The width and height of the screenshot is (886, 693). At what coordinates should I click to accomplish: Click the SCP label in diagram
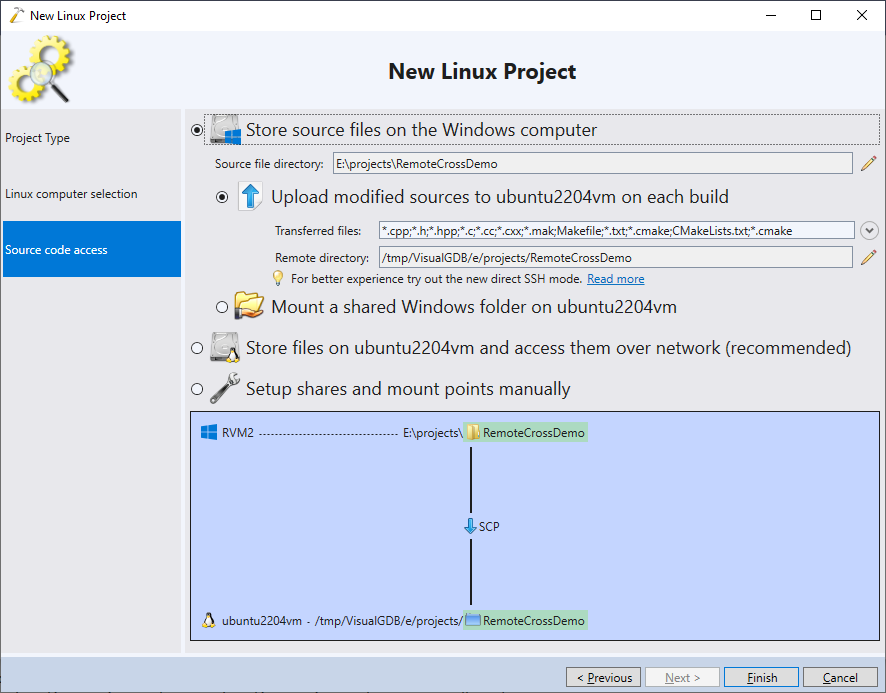489,527
